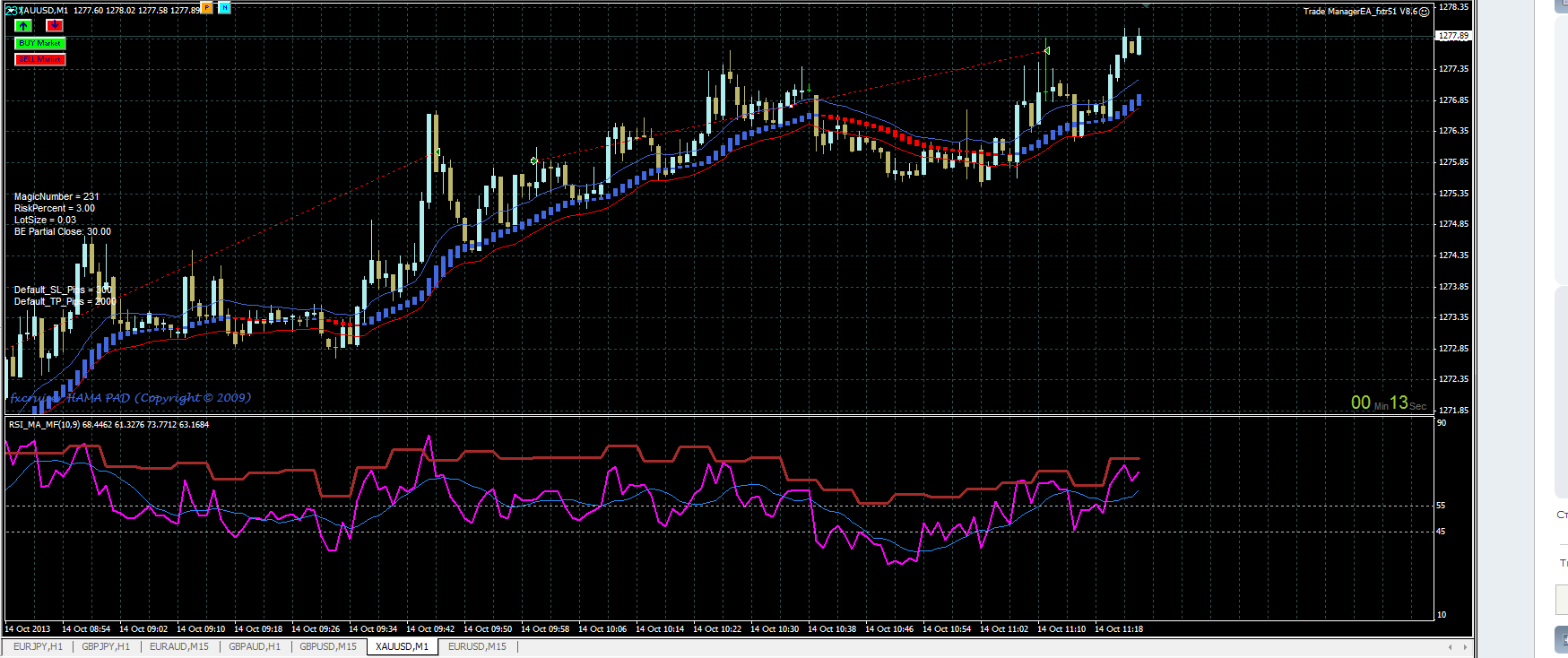Open the GBPAUD,H1 chart tab
The image size is (1568, 658).
255,646
